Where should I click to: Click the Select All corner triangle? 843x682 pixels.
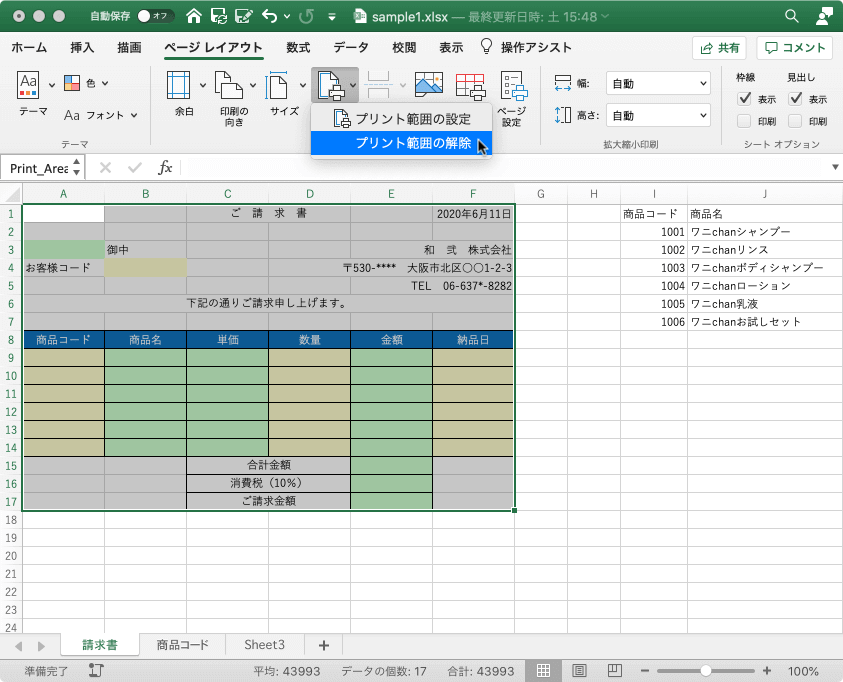(12, 194)
